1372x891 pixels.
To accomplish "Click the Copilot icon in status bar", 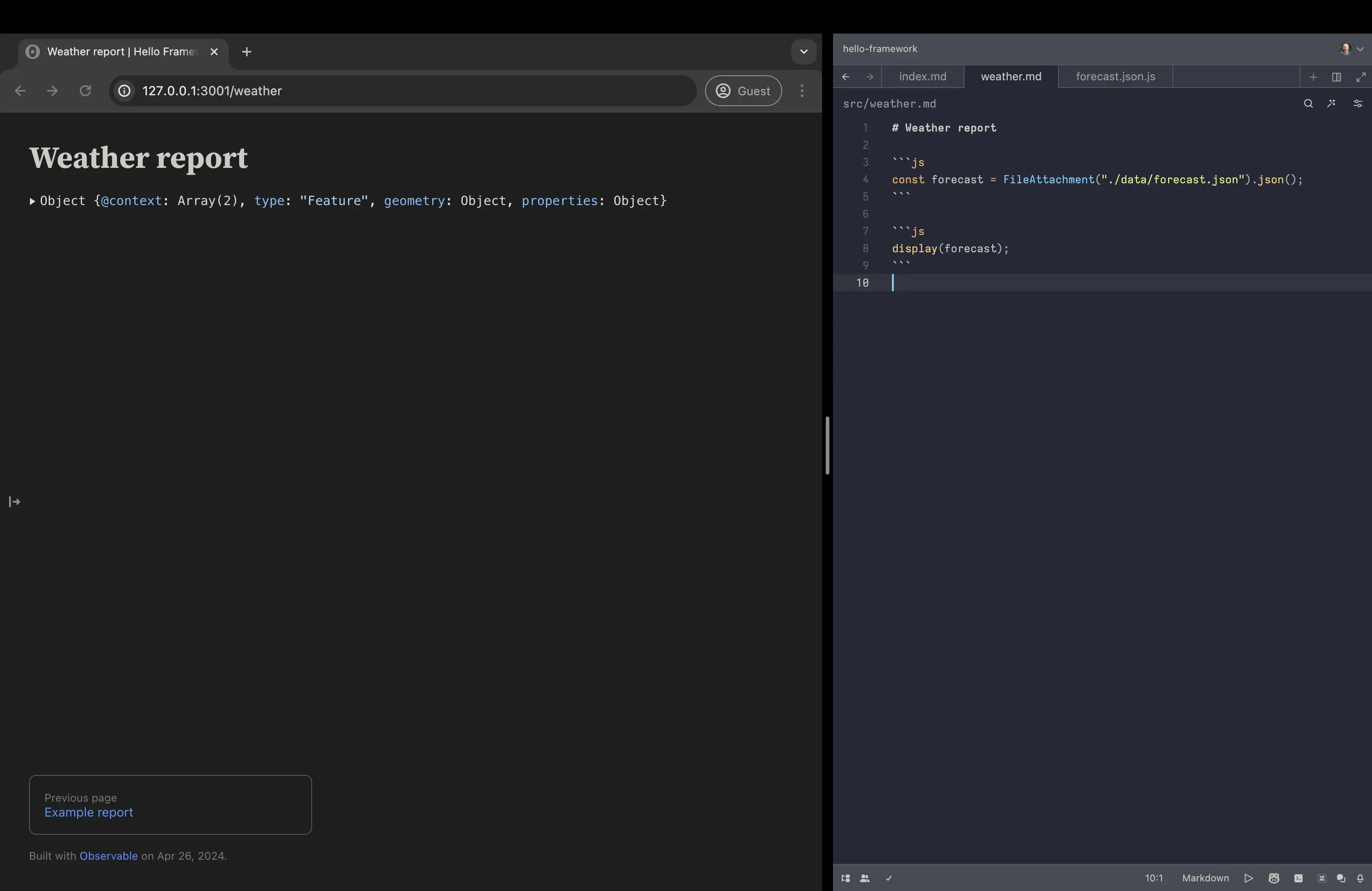I will tap(1274, 878).
